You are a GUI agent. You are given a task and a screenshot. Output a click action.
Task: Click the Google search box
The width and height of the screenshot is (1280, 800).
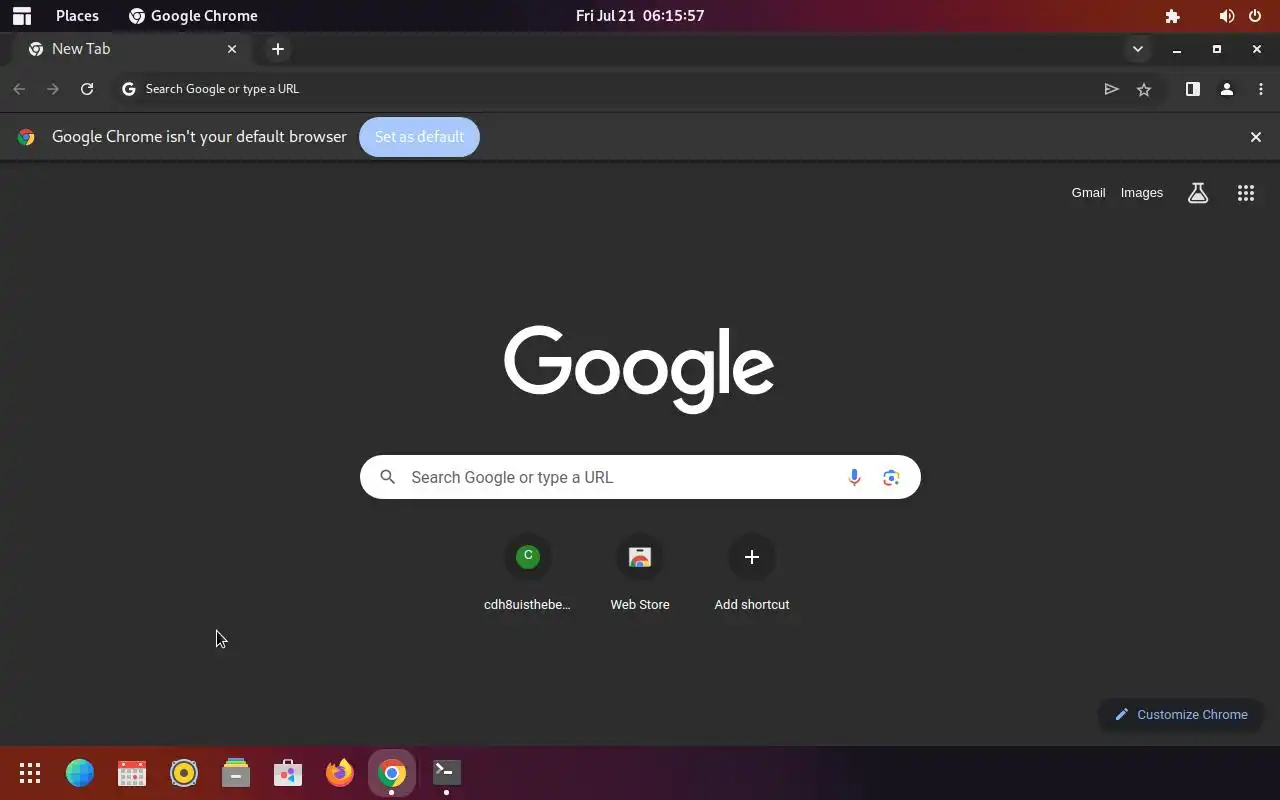(640, 477)
